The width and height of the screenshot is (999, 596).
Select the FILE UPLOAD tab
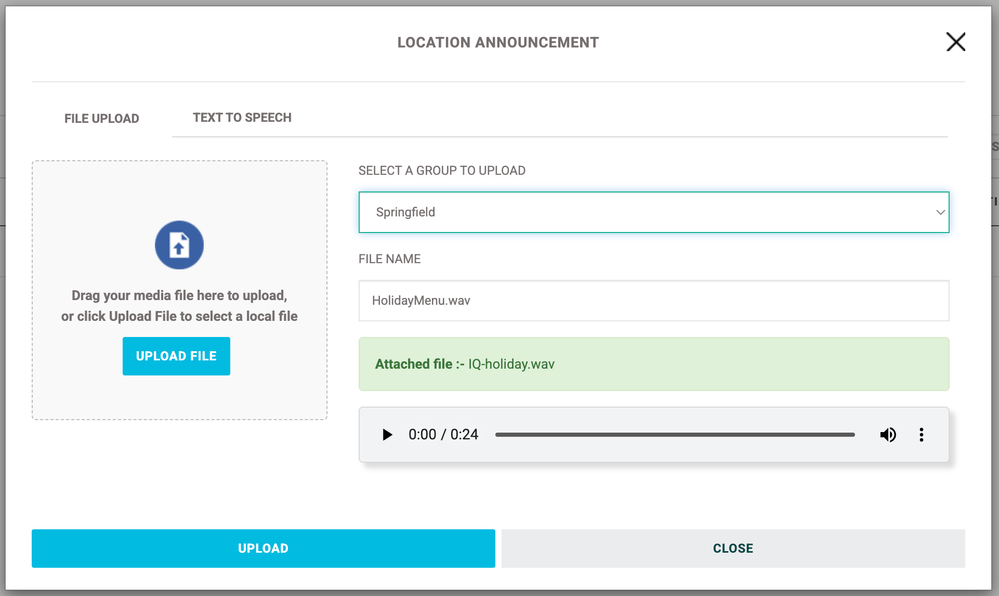point(101,117)
